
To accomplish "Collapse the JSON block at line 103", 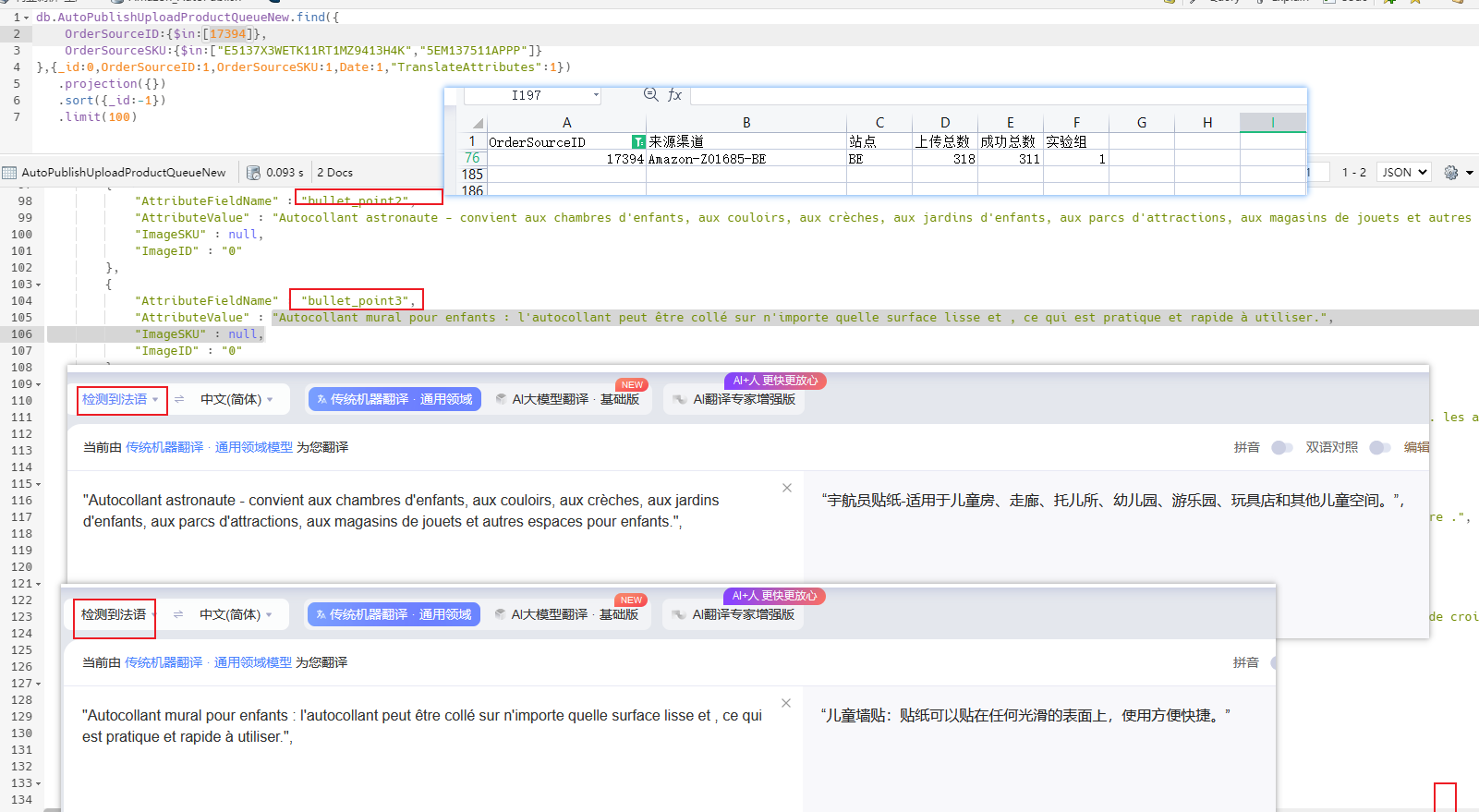I will coord(38,285).
